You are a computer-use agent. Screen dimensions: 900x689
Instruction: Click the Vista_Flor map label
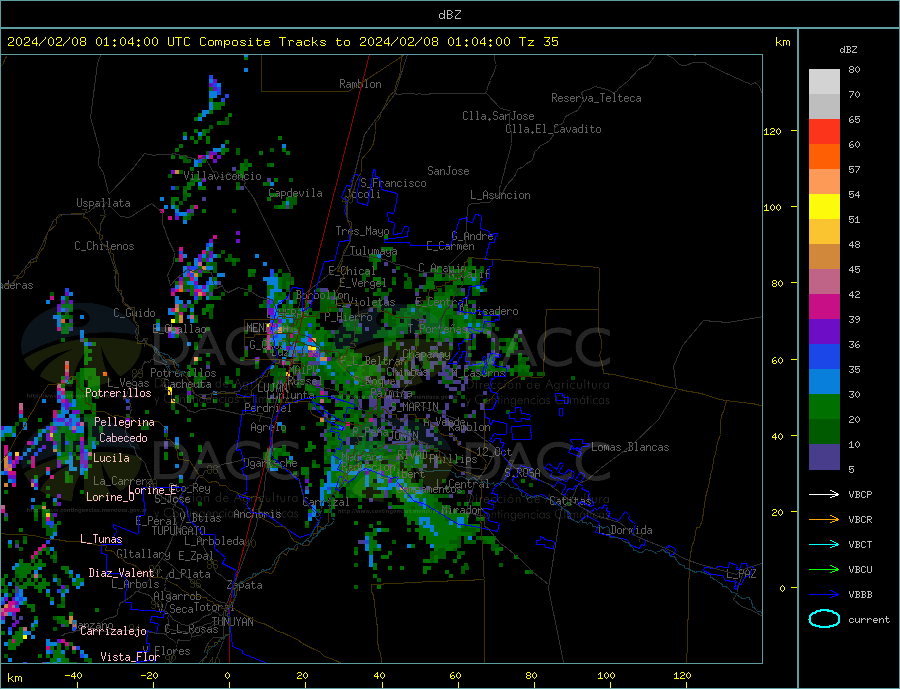[x=130, y=657]
